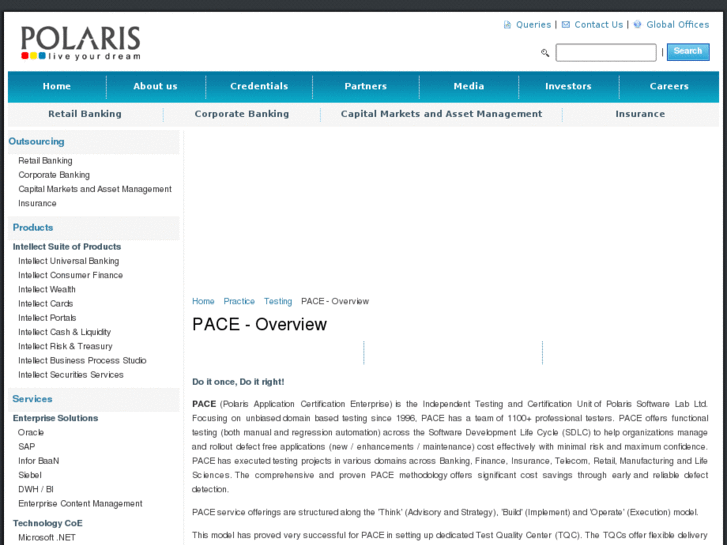Open Intellect Wealth
The image size is (727, 545).
pos(47,289)
